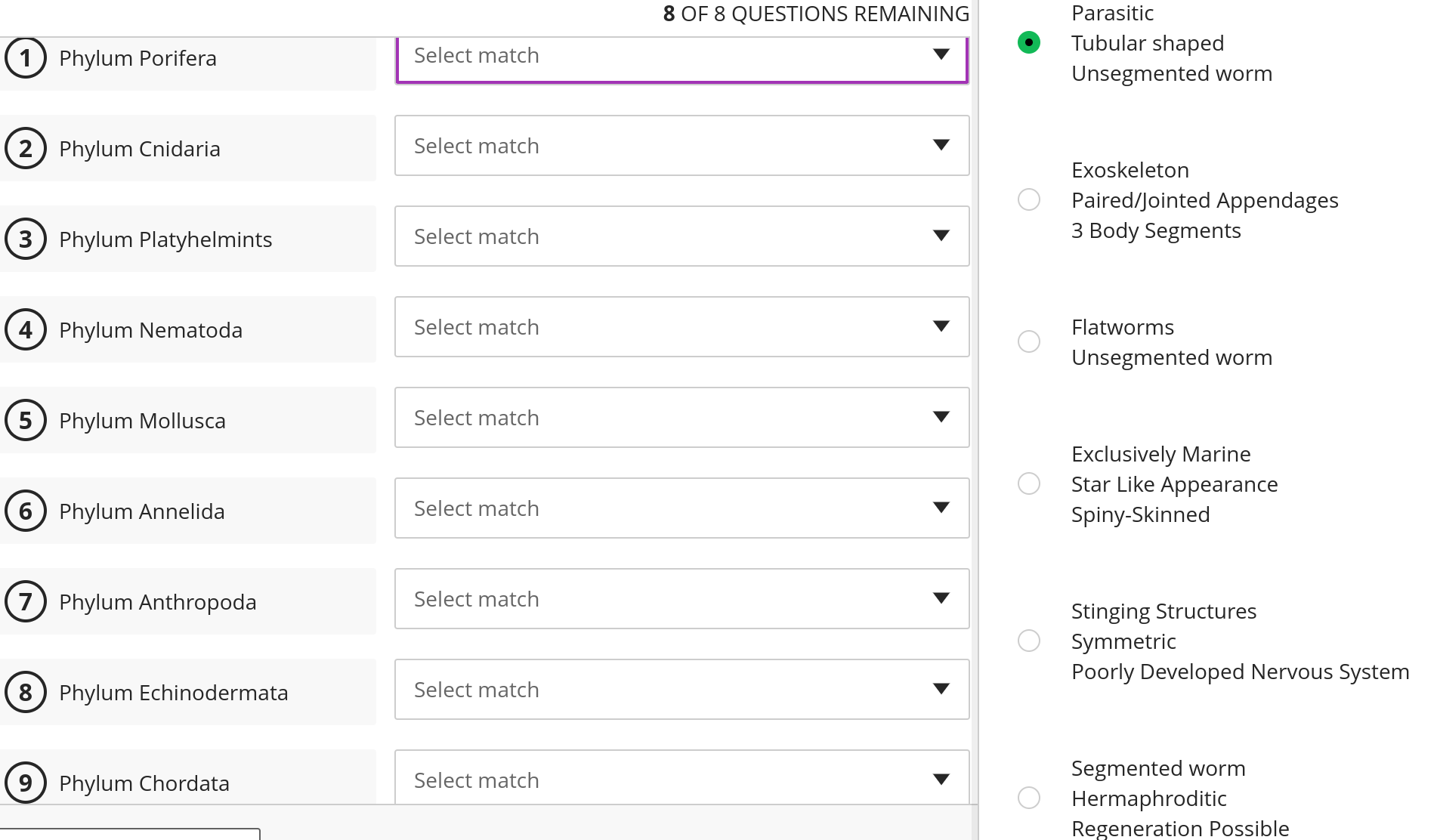Click the number 1 circle icon

pos(26,58)
